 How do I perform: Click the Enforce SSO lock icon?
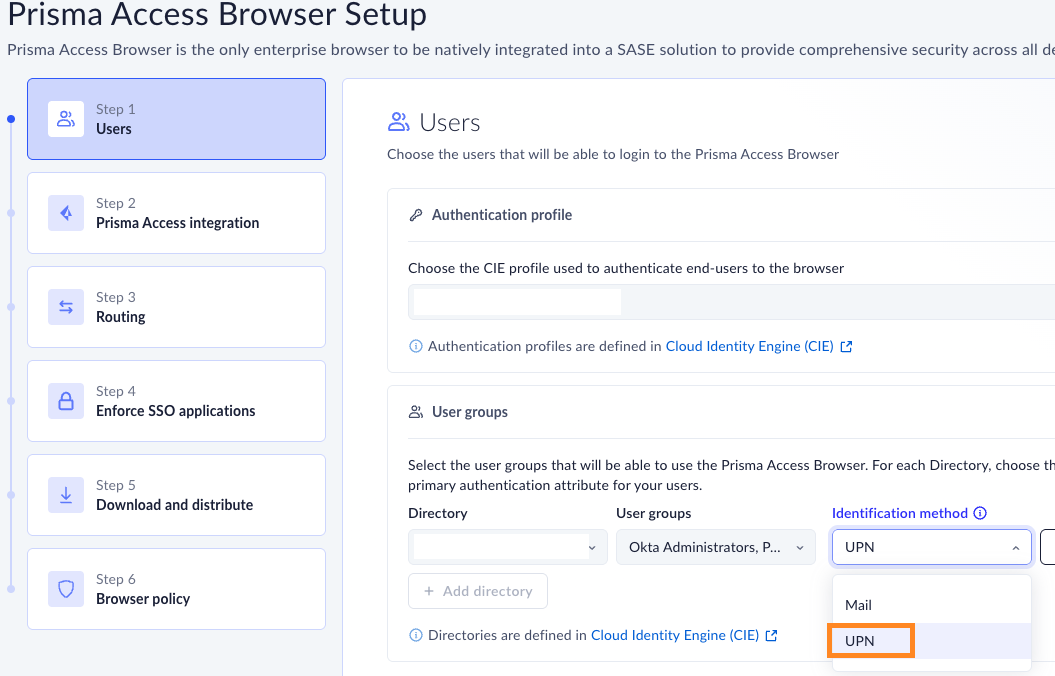coord(66,401)
